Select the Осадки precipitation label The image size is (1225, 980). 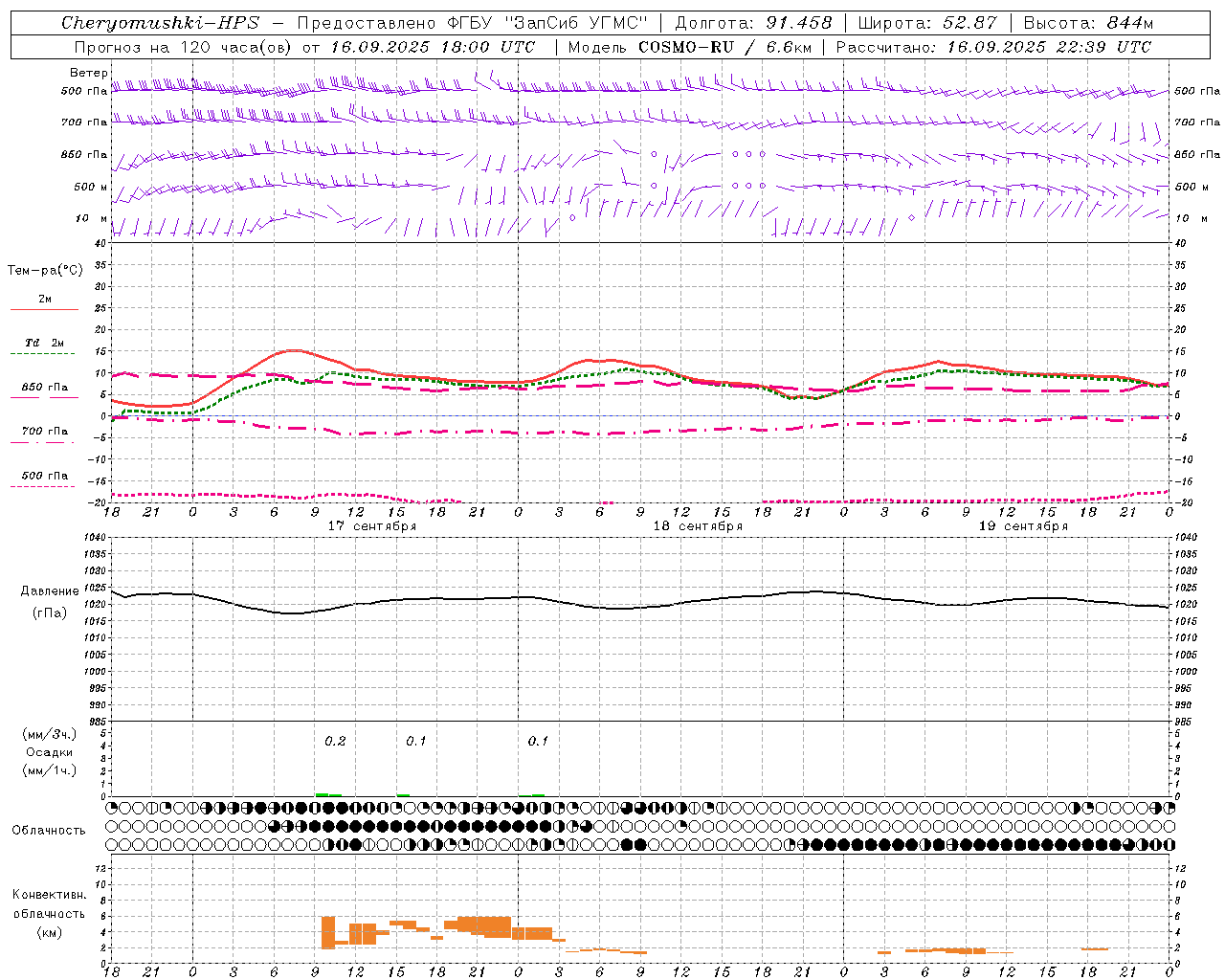pos(50,752)
